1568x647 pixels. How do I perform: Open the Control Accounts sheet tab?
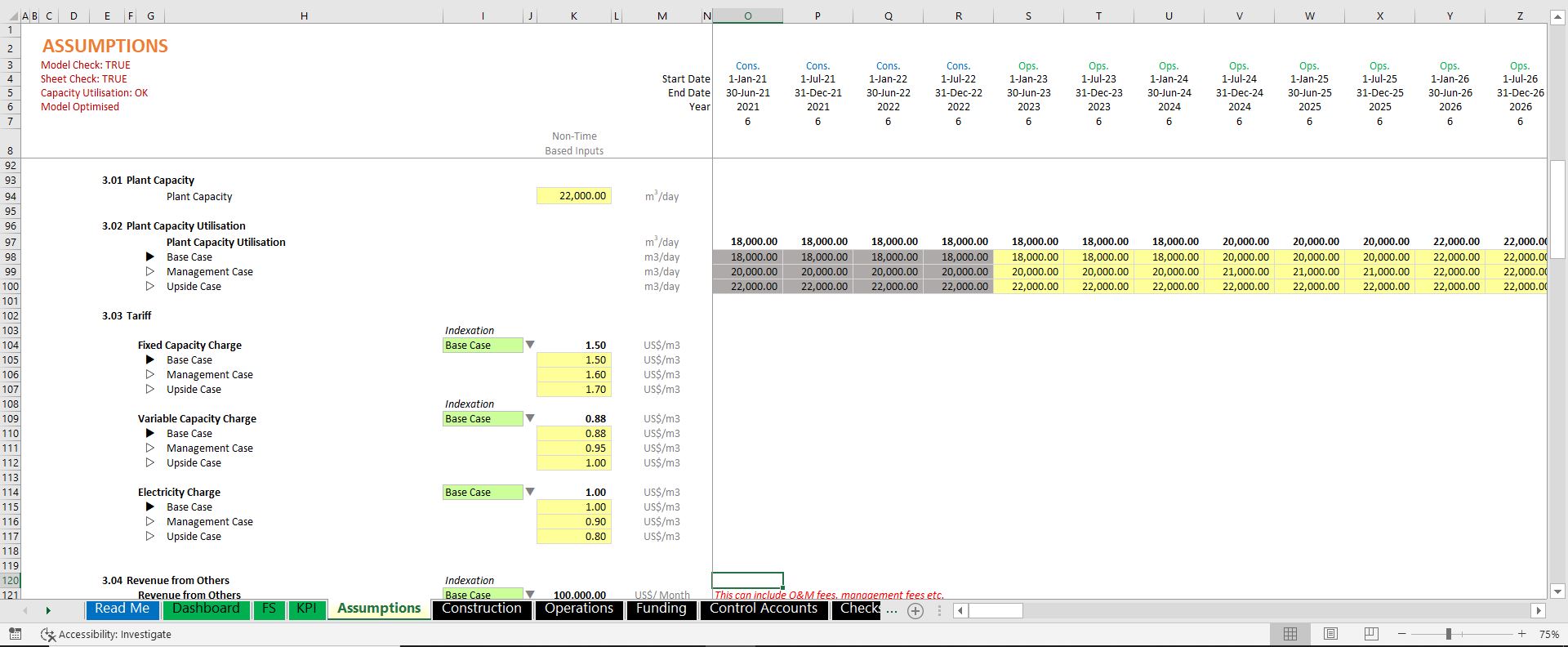(764, 609)
